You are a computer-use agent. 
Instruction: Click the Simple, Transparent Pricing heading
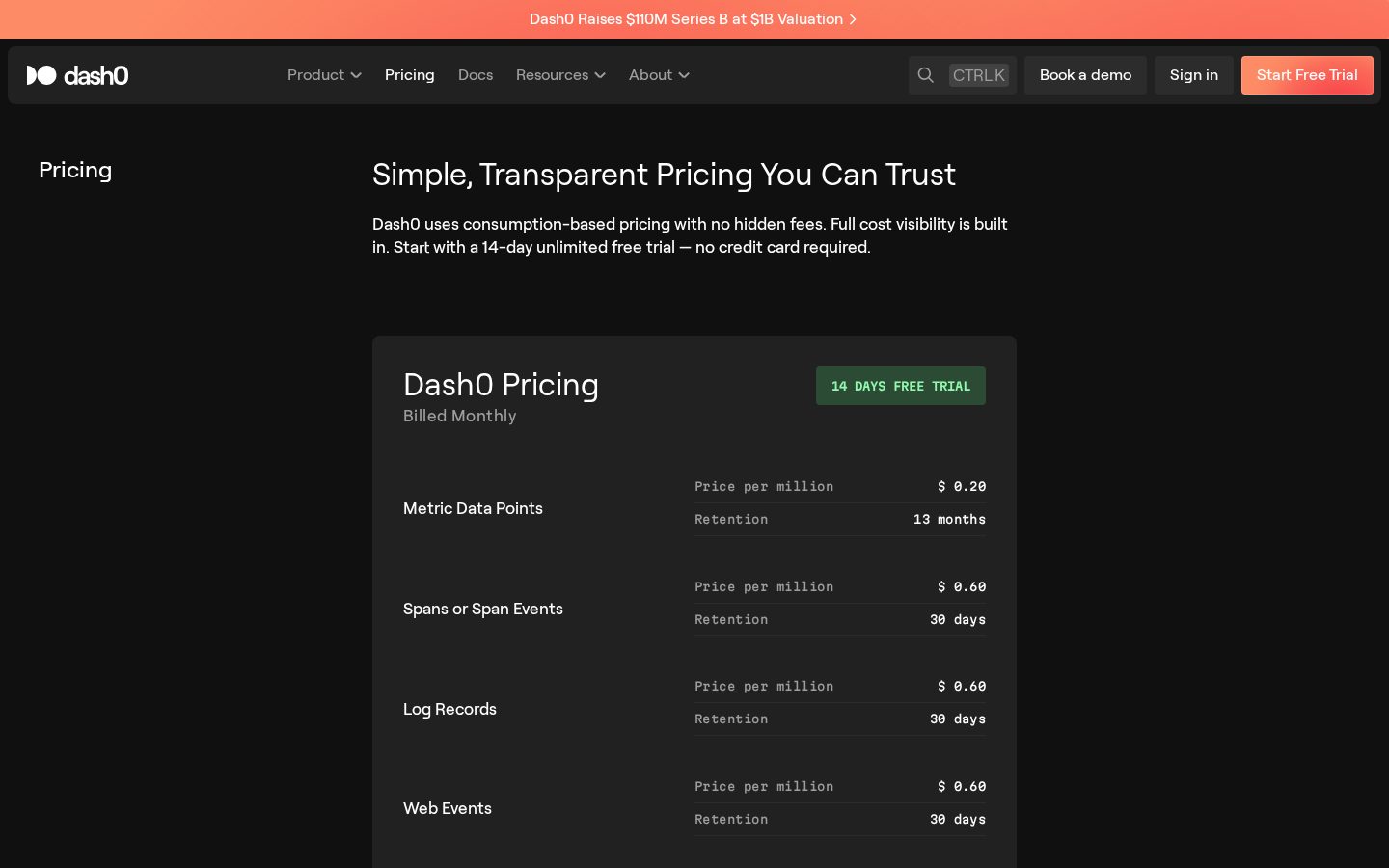664,175
